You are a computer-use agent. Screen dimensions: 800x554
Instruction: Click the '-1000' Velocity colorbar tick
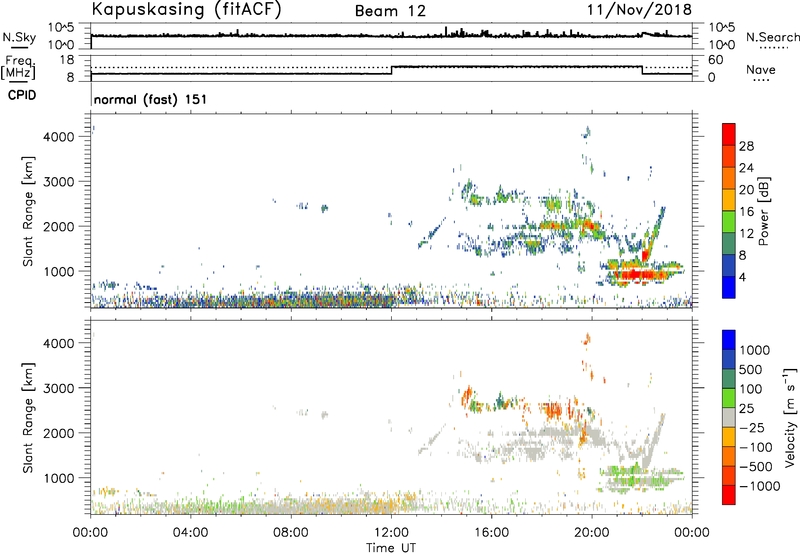pyautogui.click(x=760, y=486)
